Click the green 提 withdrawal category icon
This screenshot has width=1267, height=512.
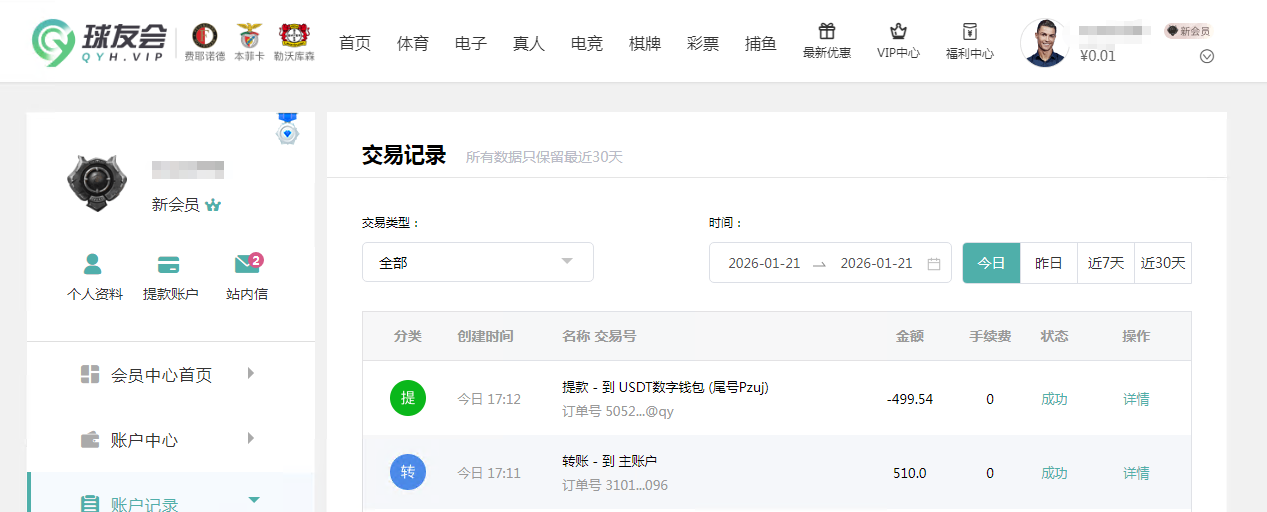408,398
